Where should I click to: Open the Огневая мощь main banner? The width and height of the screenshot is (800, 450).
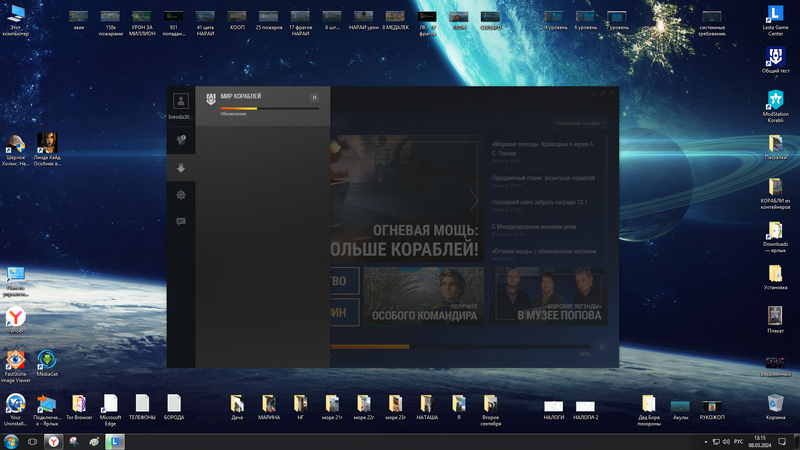[x=407, y=198]
